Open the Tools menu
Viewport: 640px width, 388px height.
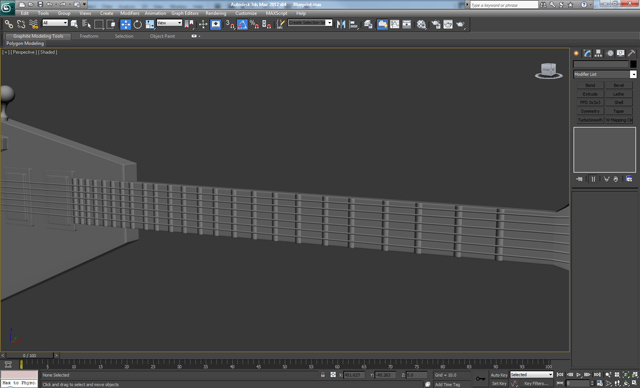[43, 13]
